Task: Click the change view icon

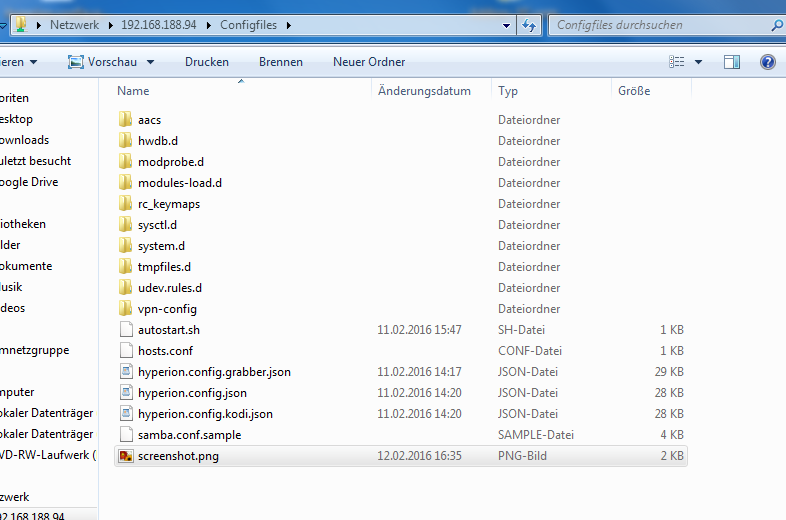Action: tap(677, 62)
